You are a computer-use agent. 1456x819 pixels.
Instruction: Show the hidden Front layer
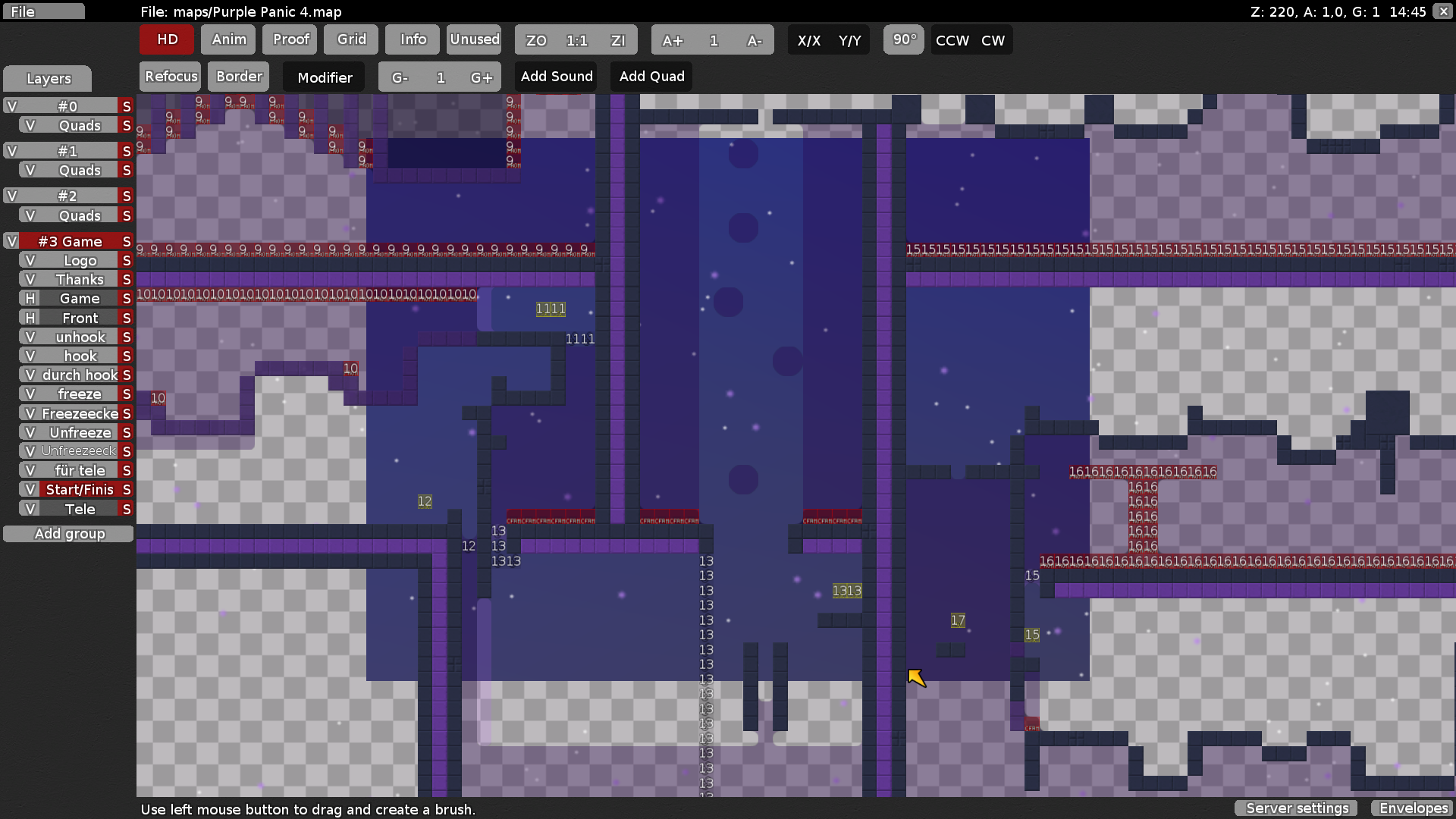click(x=30, y=318)
